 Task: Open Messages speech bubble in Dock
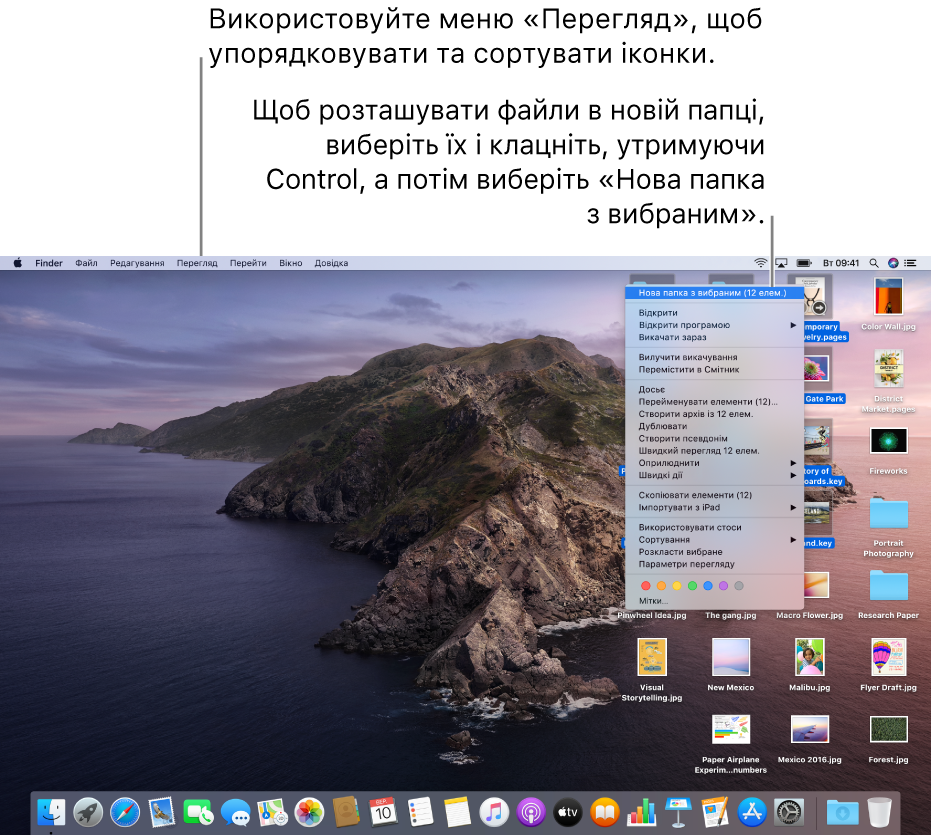235,812
